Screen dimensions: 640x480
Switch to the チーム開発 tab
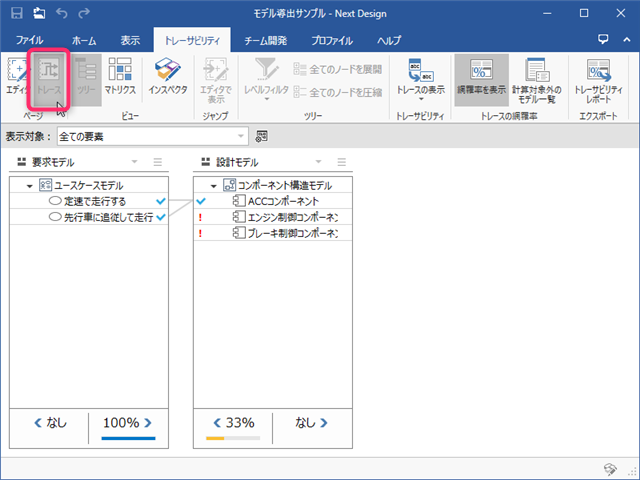tap(264, 41)
